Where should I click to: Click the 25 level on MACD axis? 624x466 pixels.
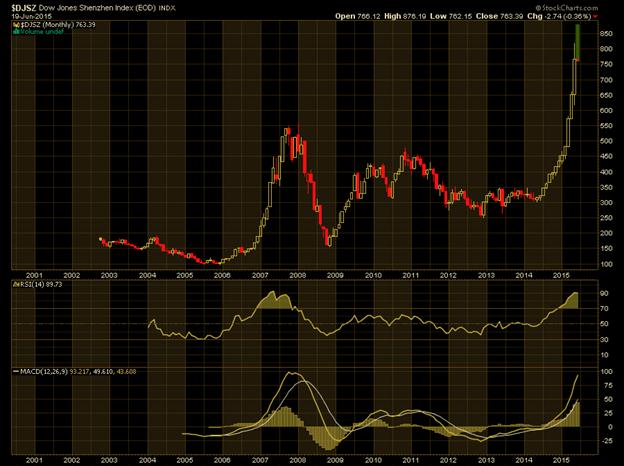click(x=606, y=413)
